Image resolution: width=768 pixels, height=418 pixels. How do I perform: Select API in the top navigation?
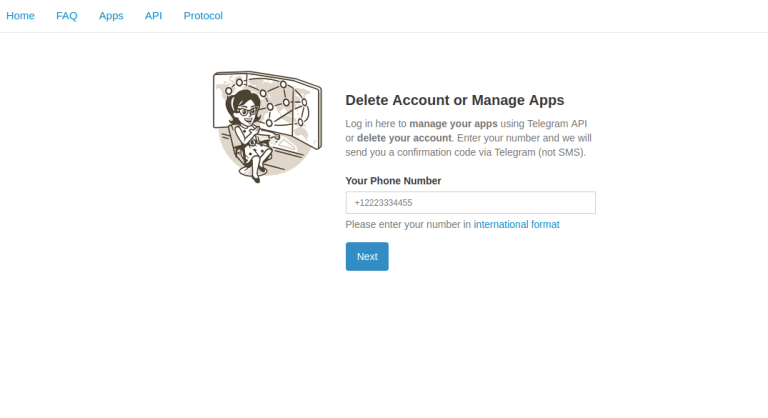[153, 16]
